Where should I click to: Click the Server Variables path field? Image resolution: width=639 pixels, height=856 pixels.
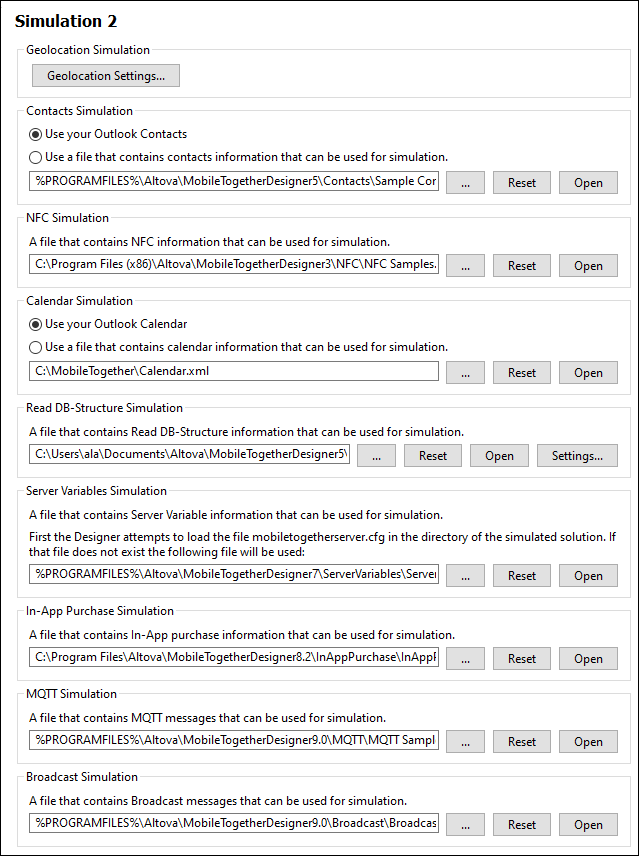pyautogui.click(x=234, y=575)
